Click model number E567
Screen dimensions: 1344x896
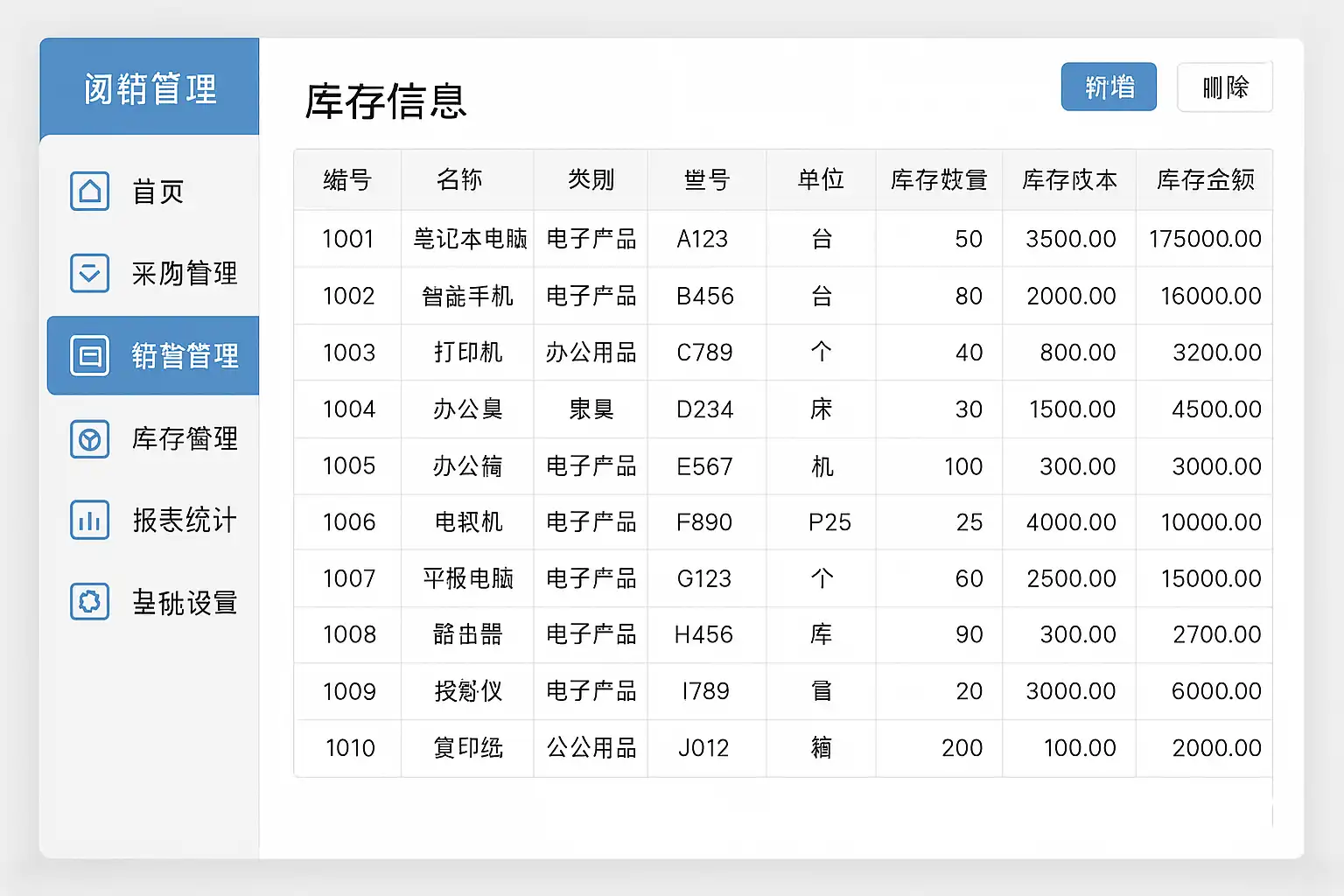click(x=704, y=466)
